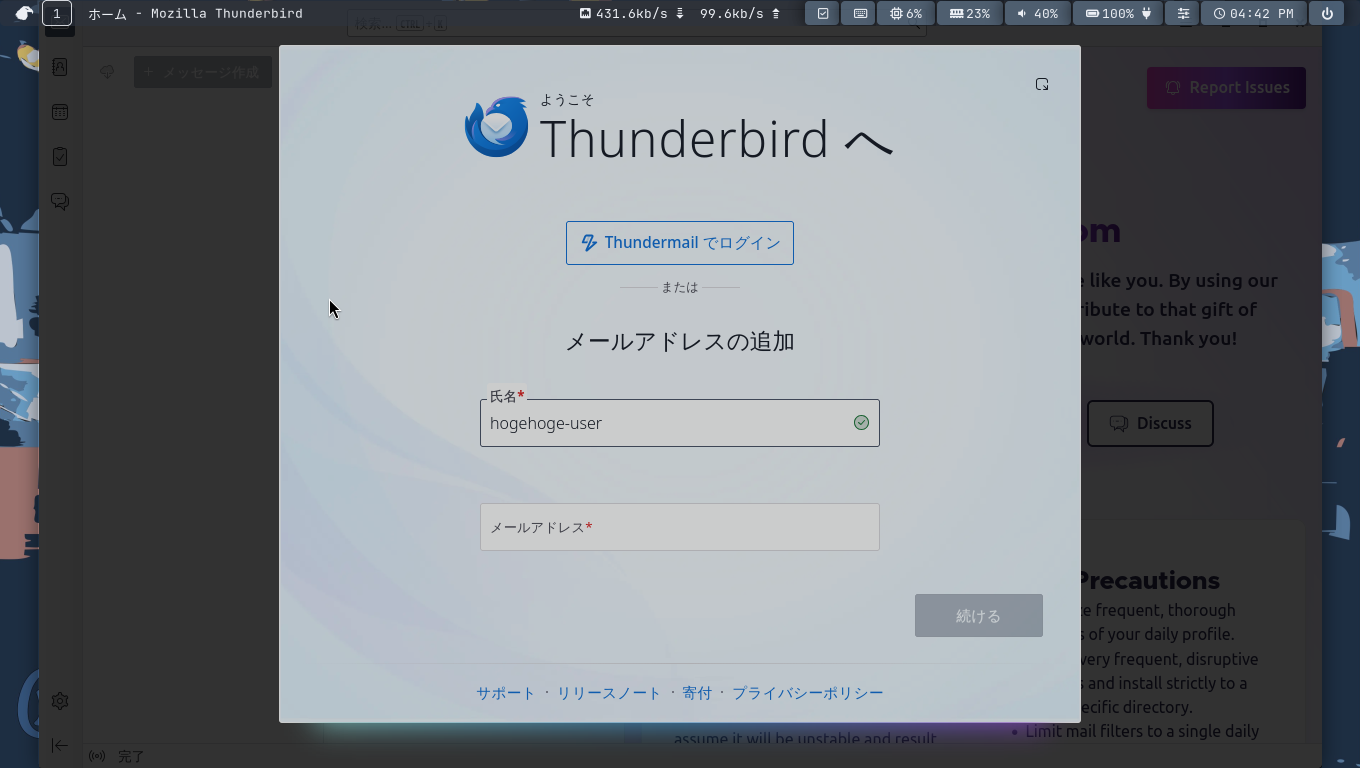Click the power button icon in top panel
Screen dimensions: 1360x768
pos(1327,14)
